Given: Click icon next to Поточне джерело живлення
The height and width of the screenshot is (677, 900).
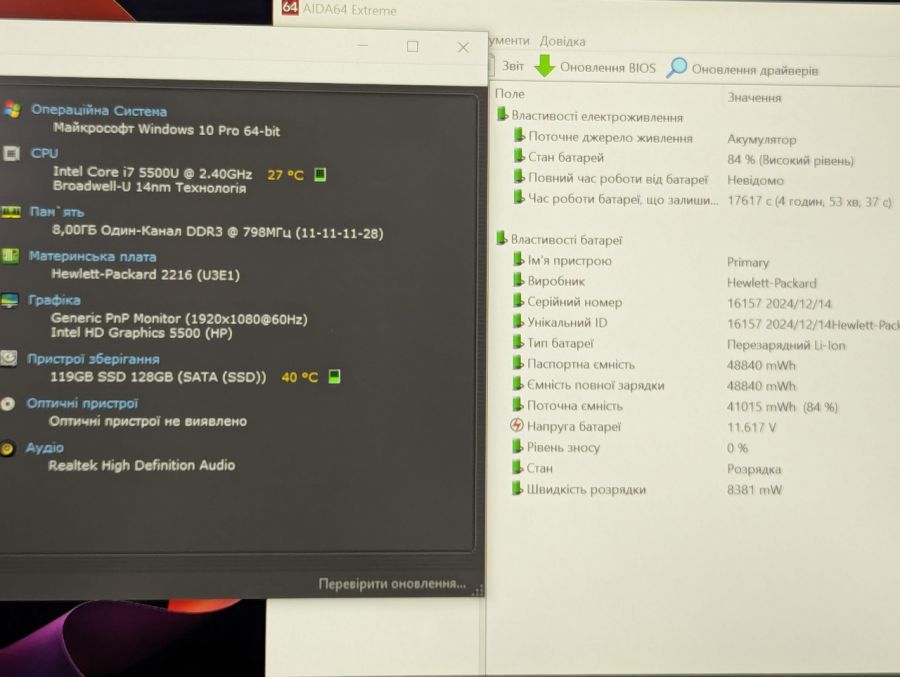Looking at the screenshot, I should tap(519, 136).
